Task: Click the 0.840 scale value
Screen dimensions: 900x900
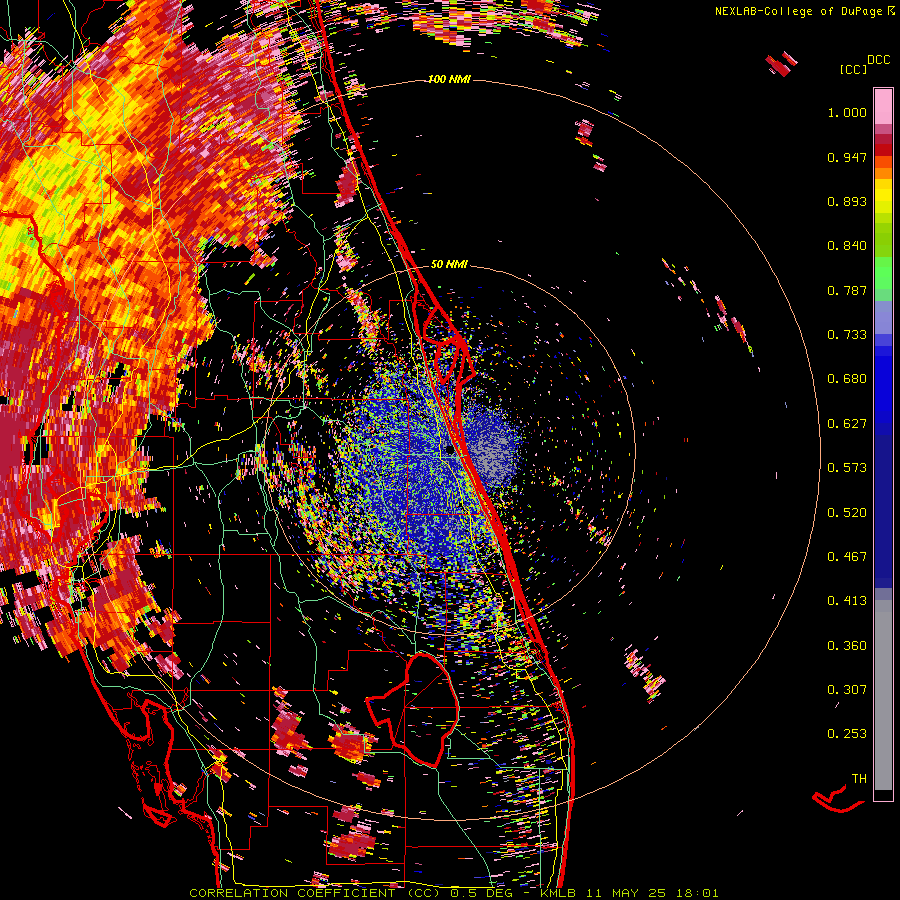Action: [x=847, y=246]
